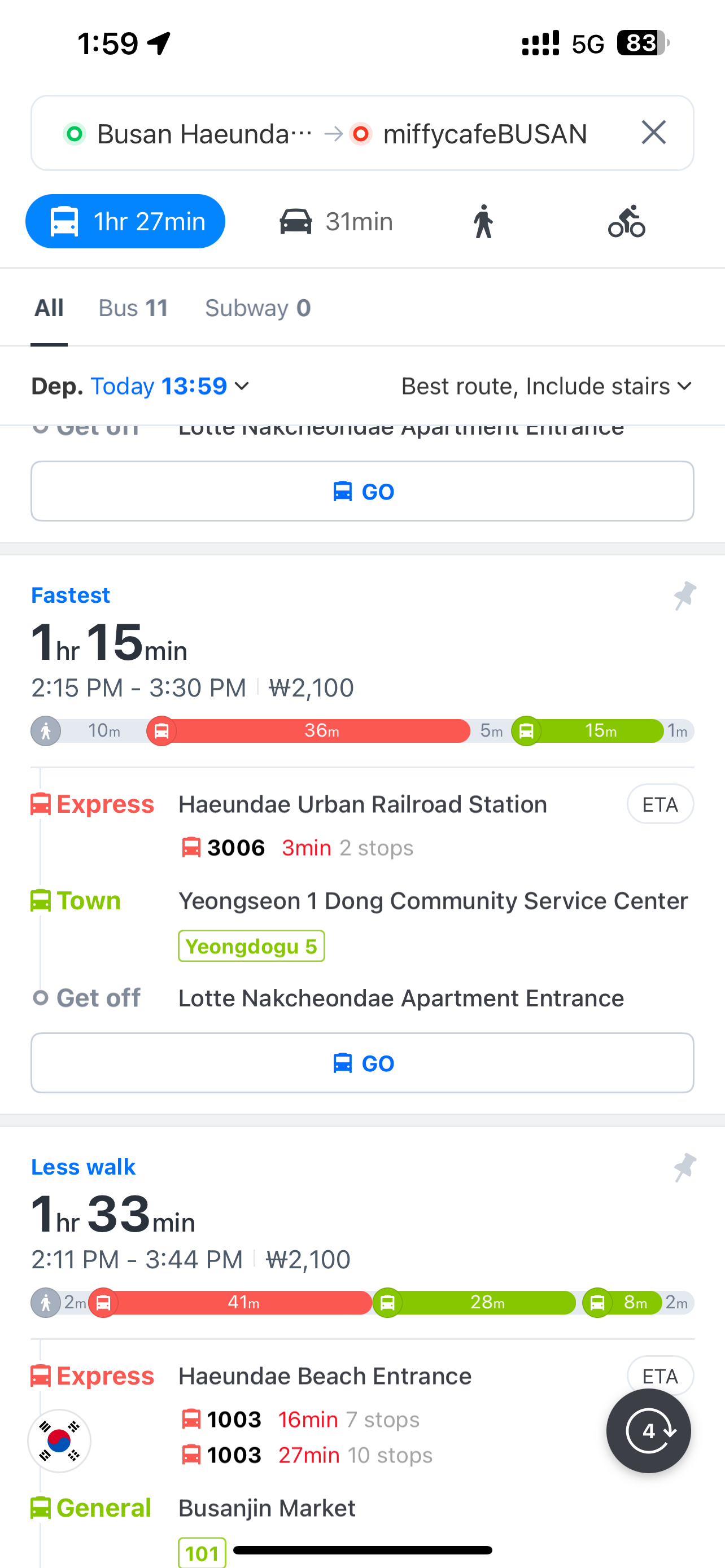Open the Bus 11 tab
Screen dimensions: 725x1568
[x=133, y=308]
